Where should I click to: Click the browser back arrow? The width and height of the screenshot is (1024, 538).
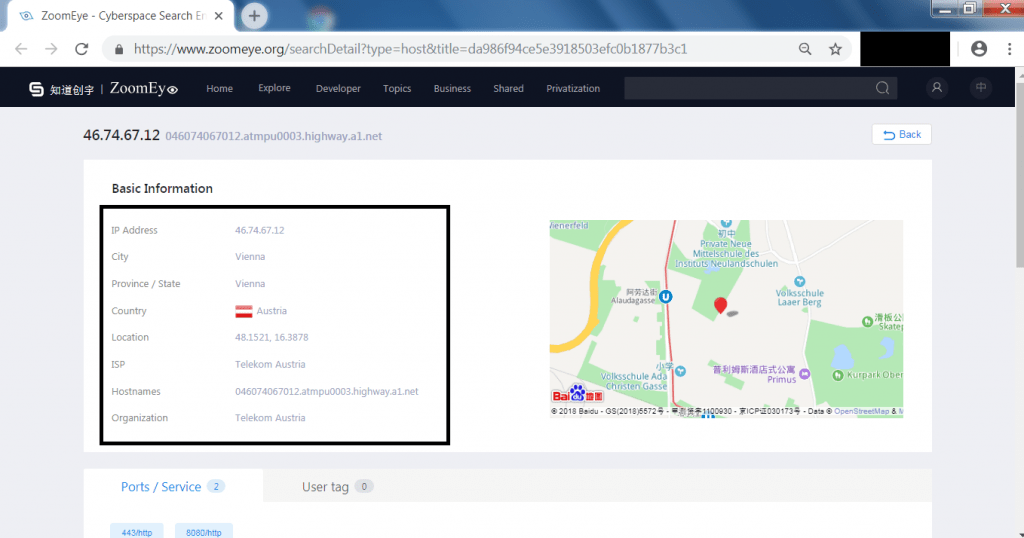pyautogui.click(x=21, y=49)
